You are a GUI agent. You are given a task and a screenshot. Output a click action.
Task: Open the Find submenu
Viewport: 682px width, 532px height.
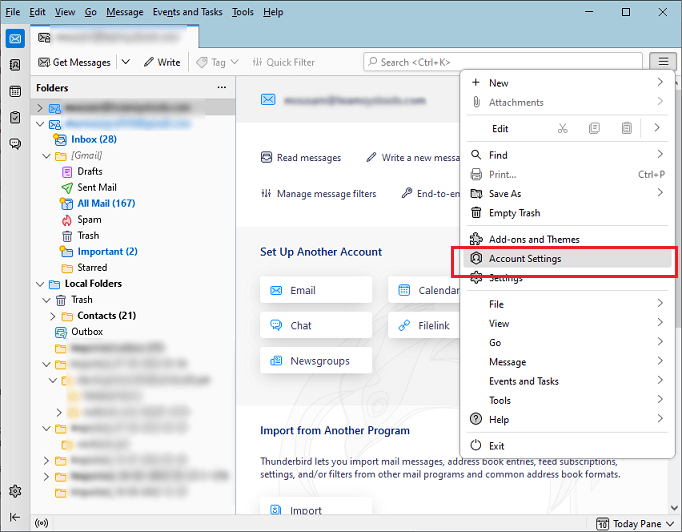click(x=568, y=155)
